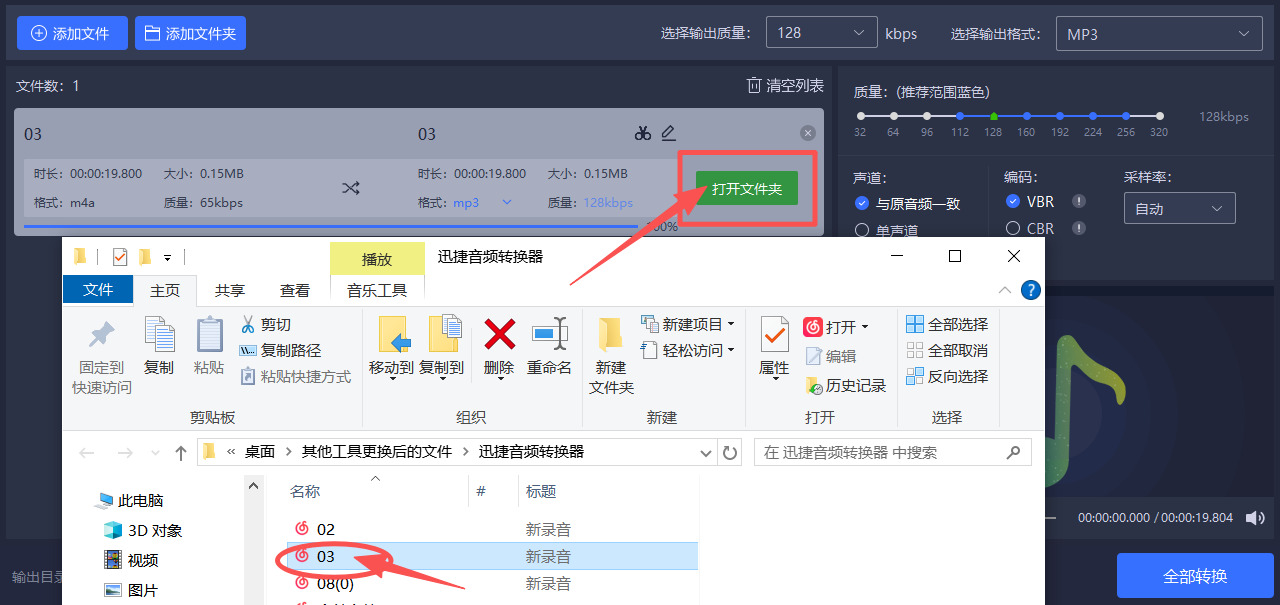Collapse the Explorer ribbon with chevron

point(1005,290)
